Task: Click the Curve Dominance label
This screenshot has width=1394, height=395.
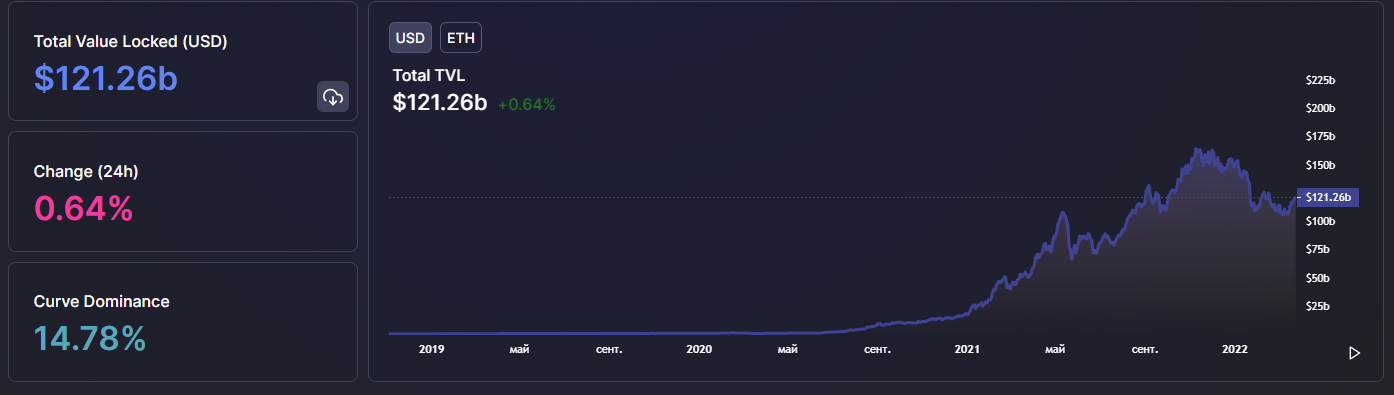Action: pyautogui.click(x=102, y=301)
